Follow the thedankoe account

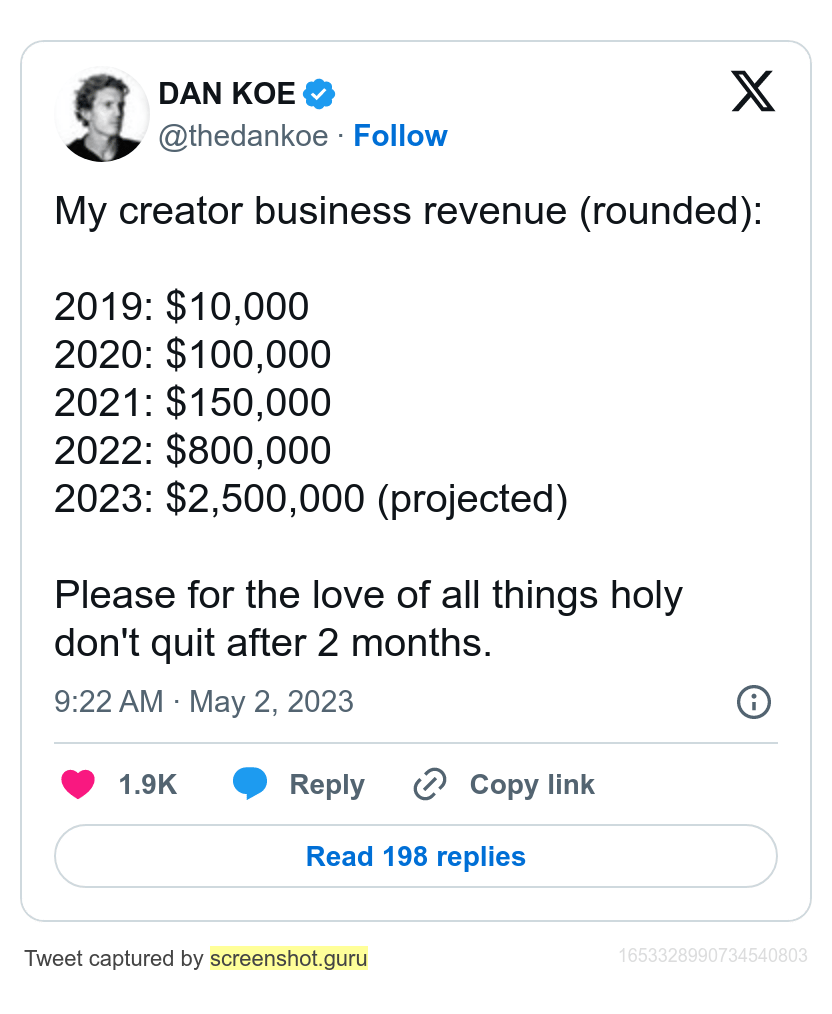(400, 136)
